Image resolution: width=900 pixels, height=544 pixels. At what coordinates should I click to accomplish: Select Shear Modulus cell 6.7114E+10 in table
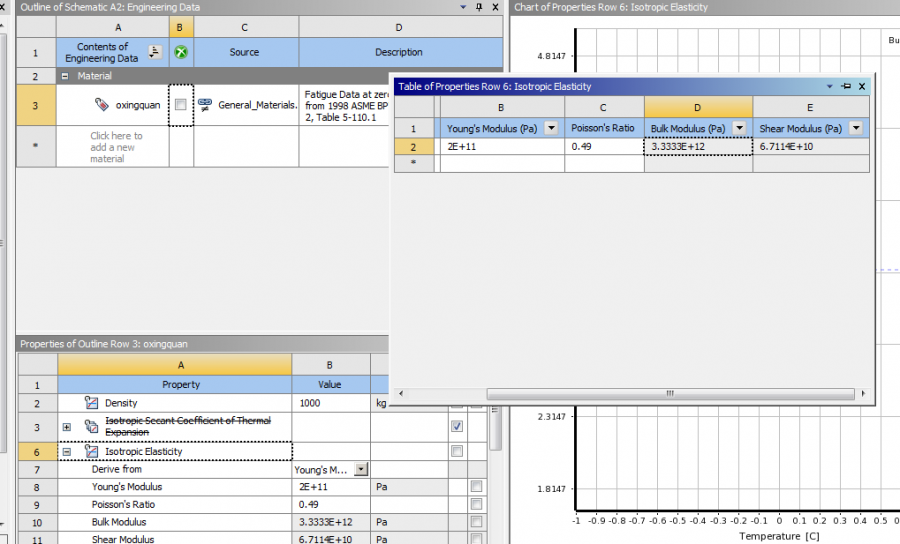[x=810, y=146]
